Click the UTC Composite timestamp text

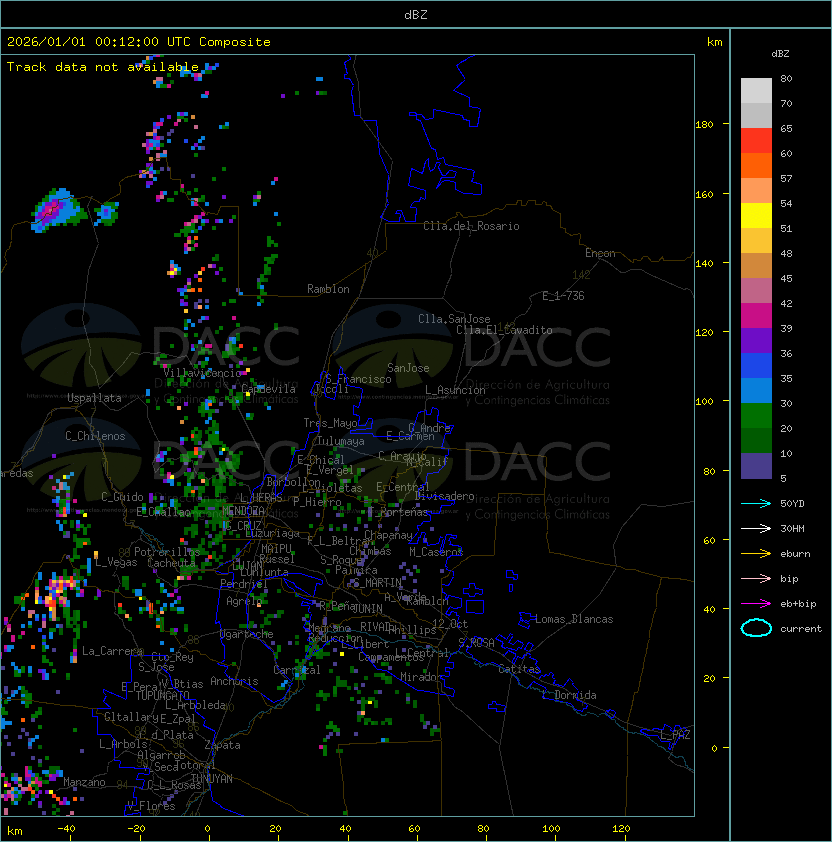tap(139, 42)
